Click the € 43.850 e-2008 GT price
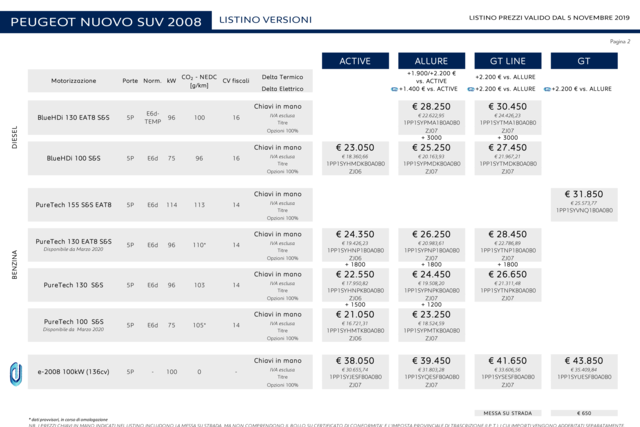Viewport: 640px width, 427px height. point(584,360)
